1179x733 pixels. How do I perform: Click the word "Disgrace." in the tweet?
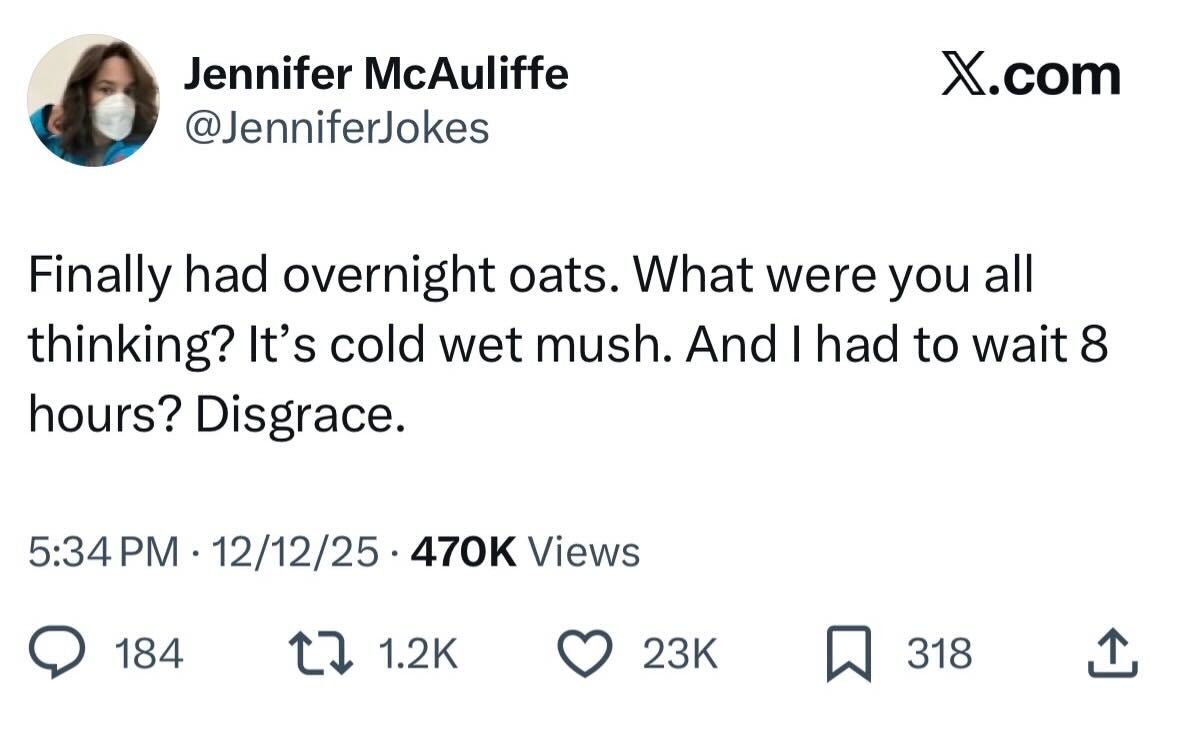click(x=301, y=411)
